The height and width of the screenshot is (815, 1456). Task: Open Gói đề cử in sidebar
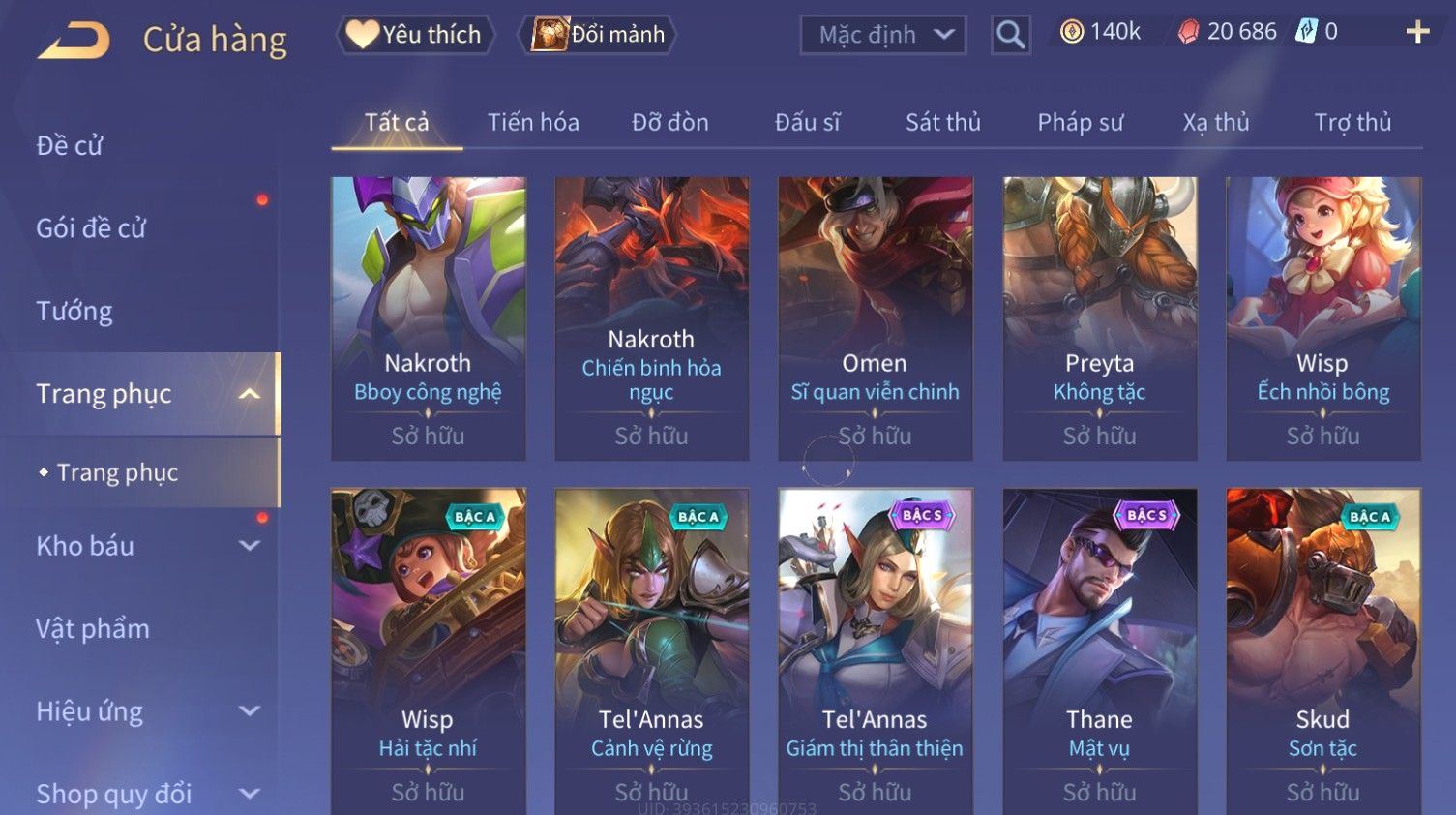click(x=91, y=228)
